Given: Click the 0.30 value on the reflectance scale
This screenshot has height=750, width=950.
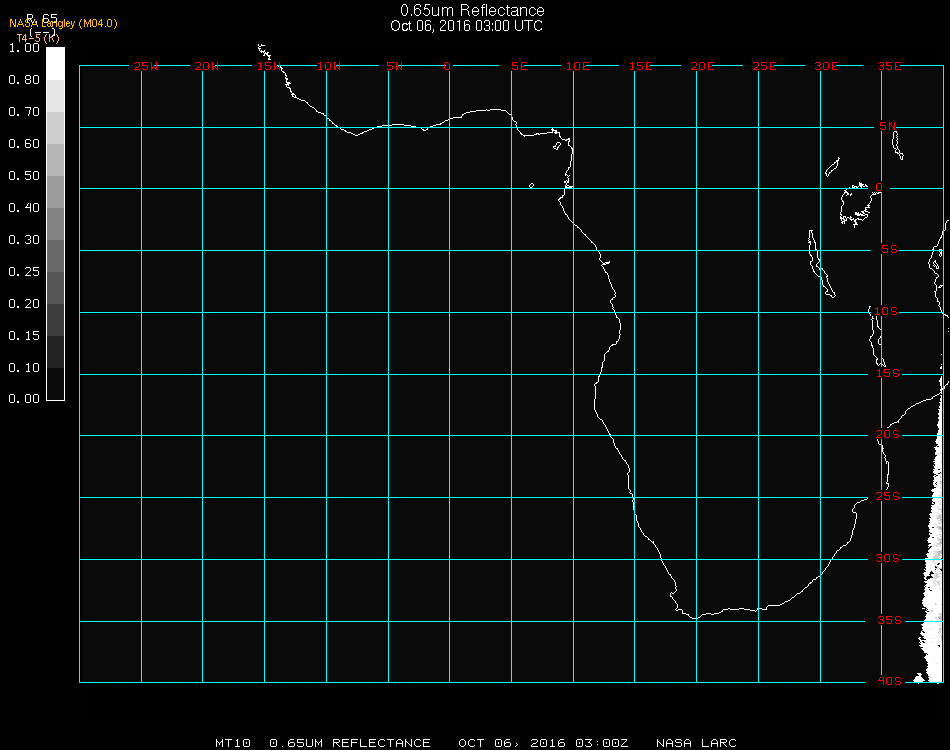Looking at the screenshot, I should [x=24, y=240].
